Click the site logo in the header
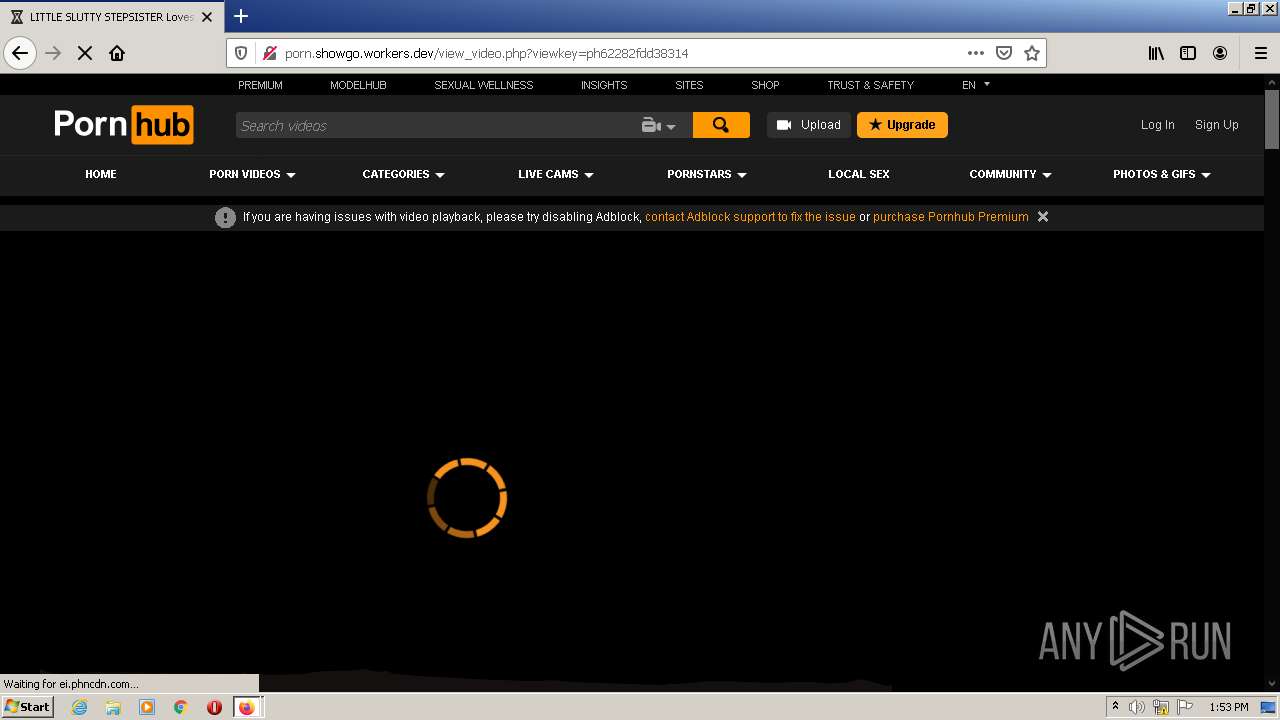The width and height of the screenshot is (1280, 720). coord(124,125)
